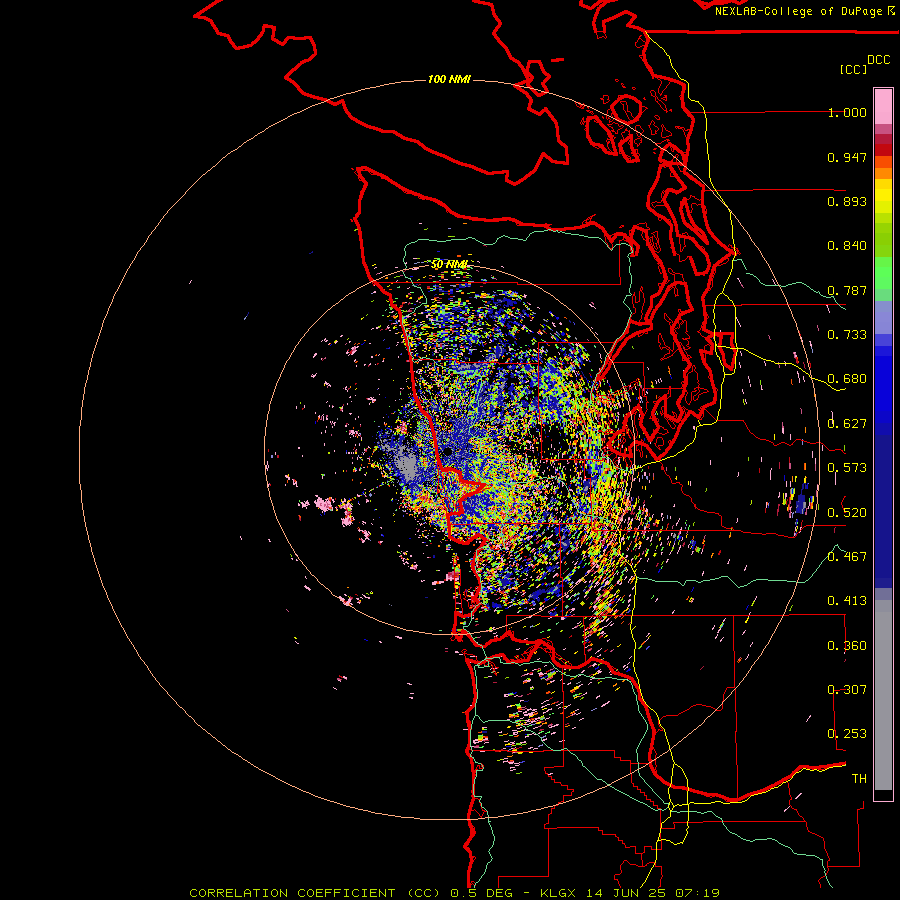Click the TH threshold label on the legend
Viewport: 900px width, 900px height.
[x=859, y=779]
